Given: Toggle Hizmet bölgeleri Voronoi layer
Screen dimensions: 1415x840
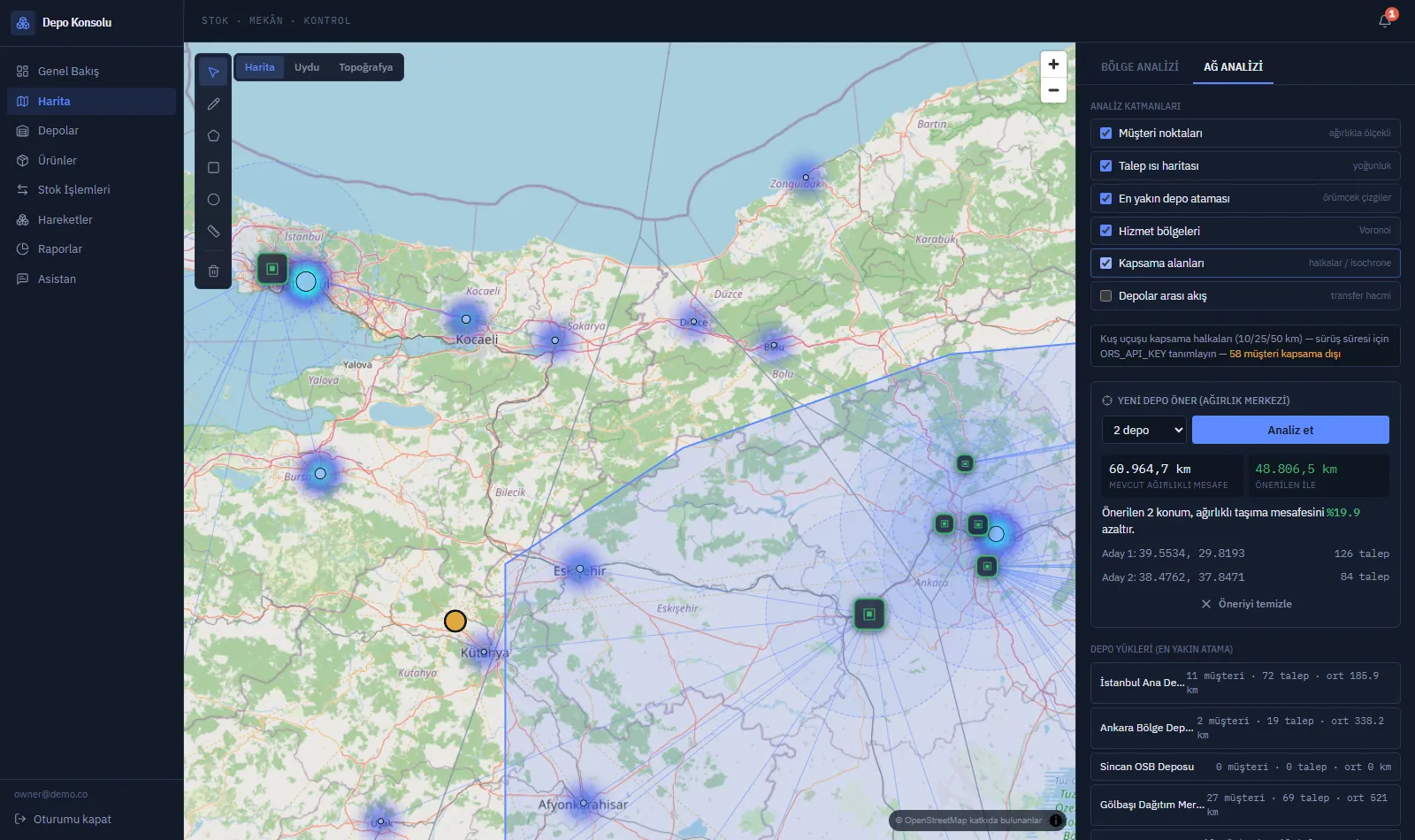Looking at the screenshot, I should pos(1105,231).
